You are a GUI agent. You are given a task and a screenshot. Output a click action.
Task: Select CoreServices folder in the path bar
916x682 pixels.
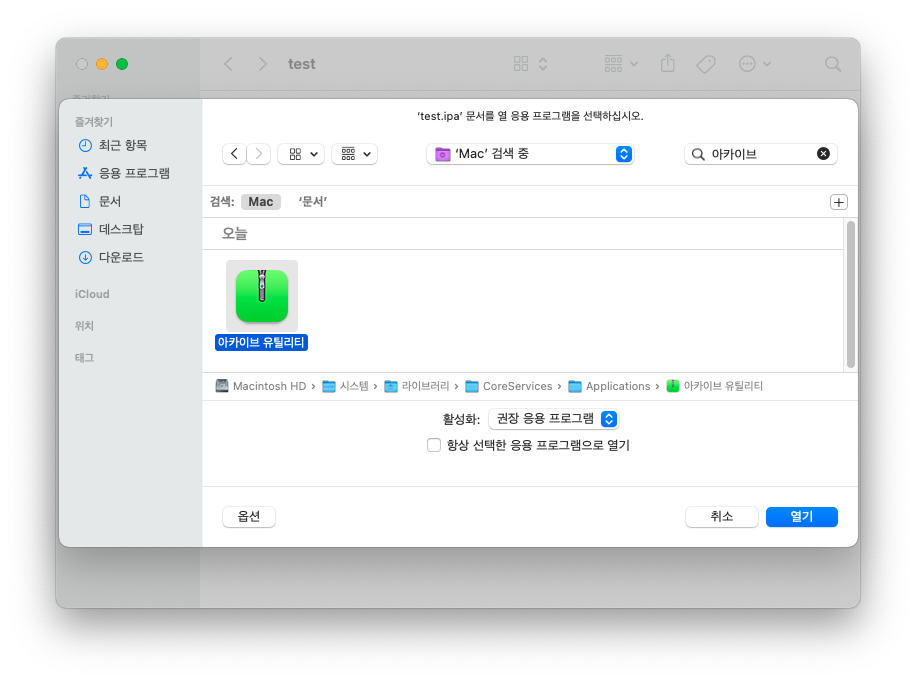(509, 386)
